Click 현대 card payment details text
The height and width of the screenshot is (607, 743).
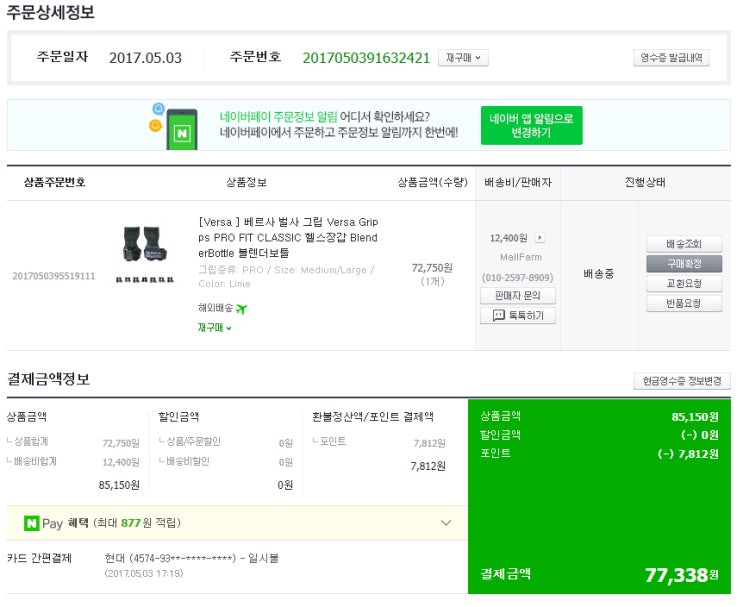[191, 558]
